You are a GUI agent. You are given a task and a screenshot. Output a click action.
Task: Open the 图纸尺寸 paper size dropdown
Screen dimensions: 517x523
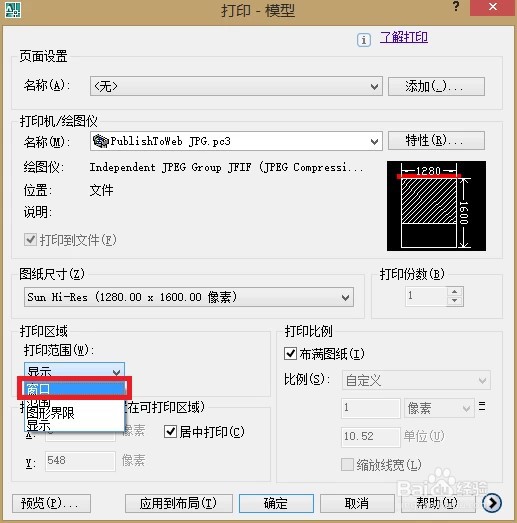[189, 297]
